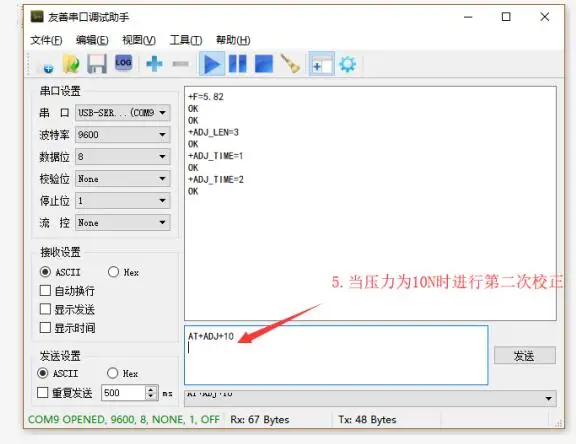The height and width of the screenshot is (444, 576).
Task: Open the flow control 流控 dropdown
Action: pos(123,223)
